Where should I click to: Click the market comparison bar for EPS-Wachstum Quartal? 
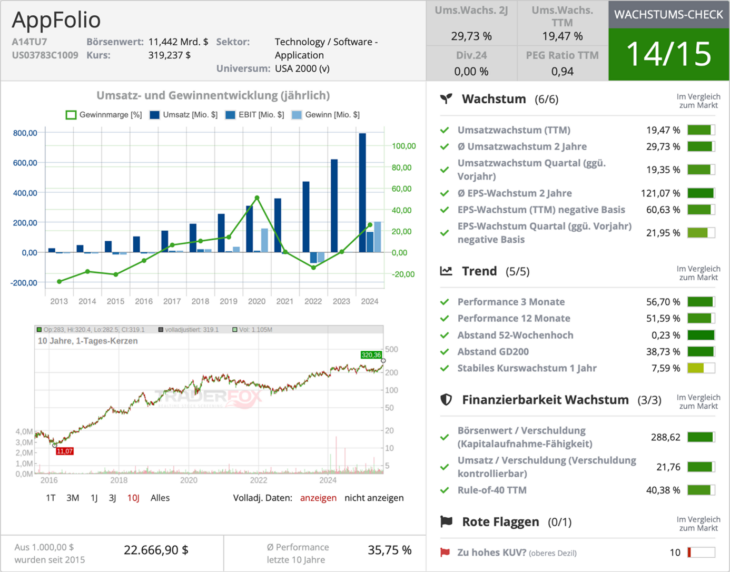701,233
